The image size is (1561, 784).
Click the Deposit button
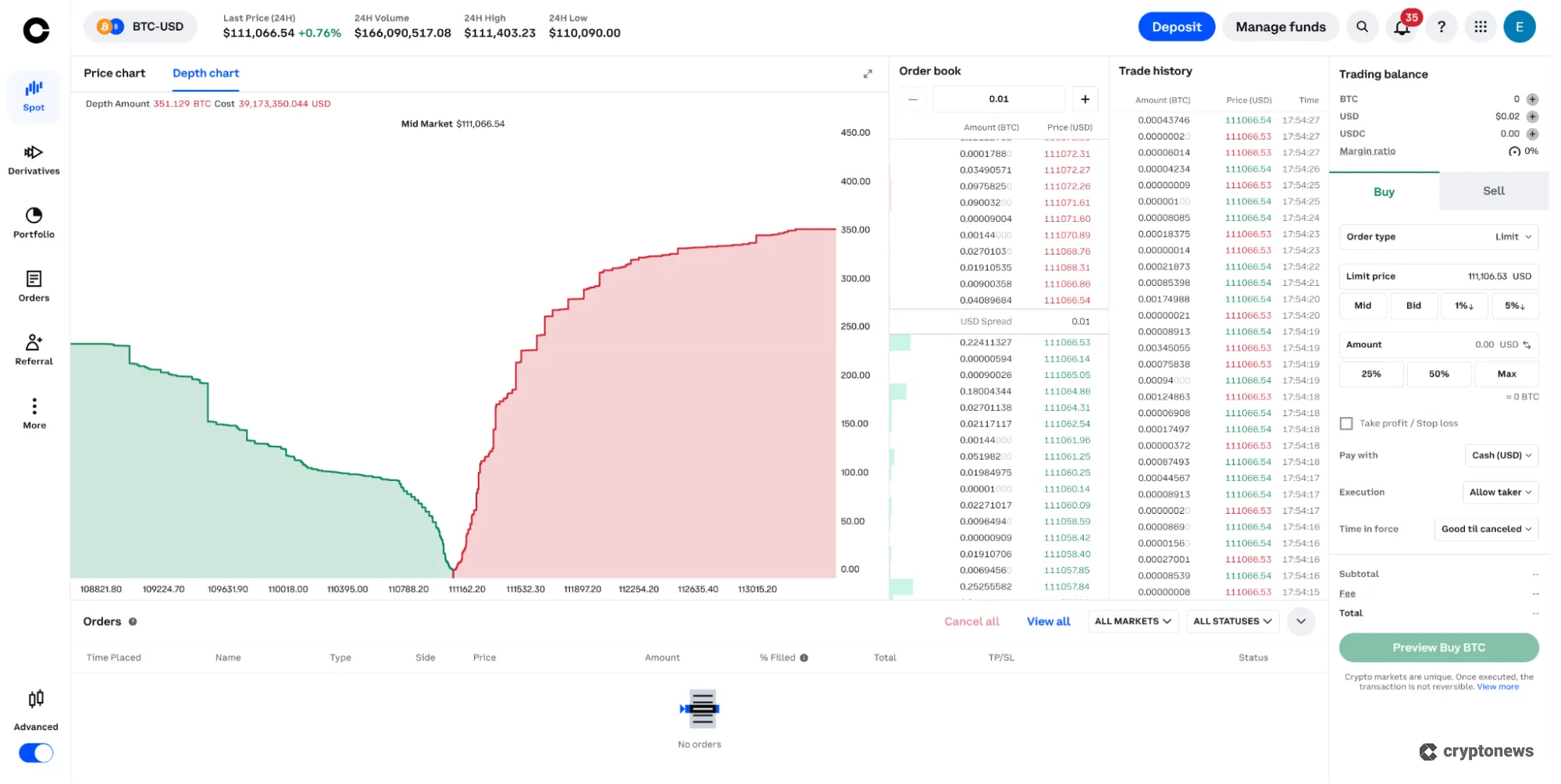1176,26
